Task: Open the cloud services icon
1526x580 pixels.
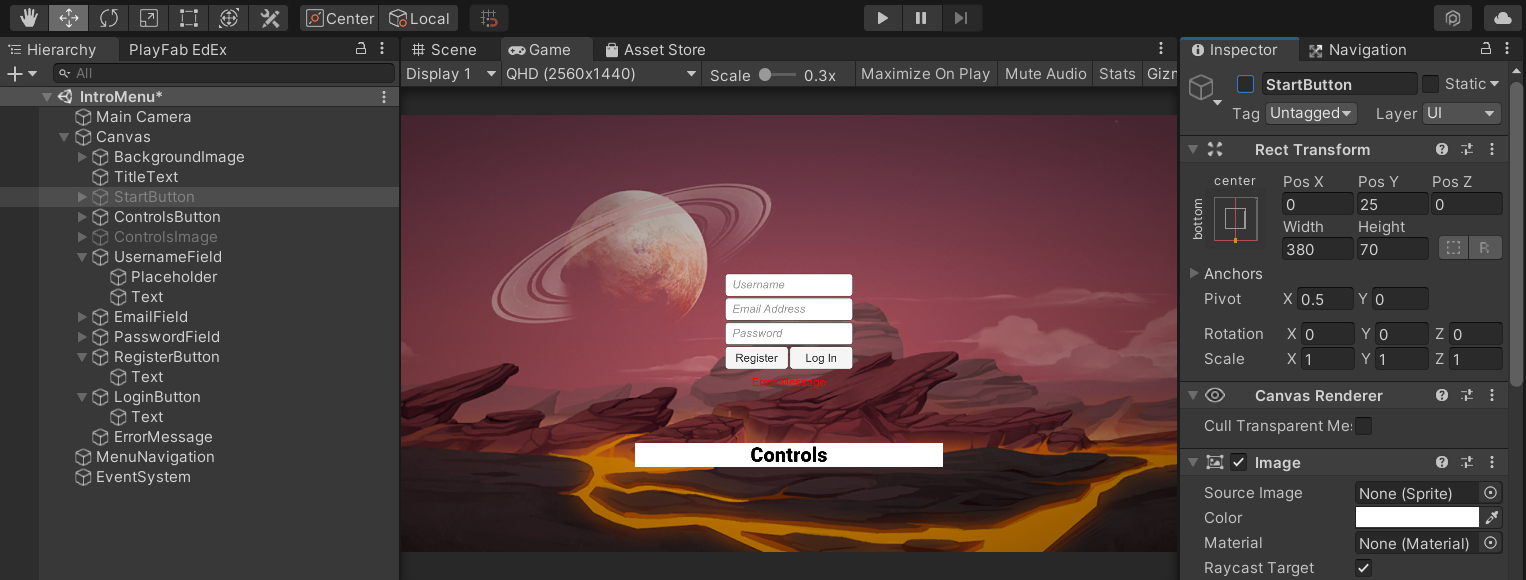Action: tap(1502, 18)
